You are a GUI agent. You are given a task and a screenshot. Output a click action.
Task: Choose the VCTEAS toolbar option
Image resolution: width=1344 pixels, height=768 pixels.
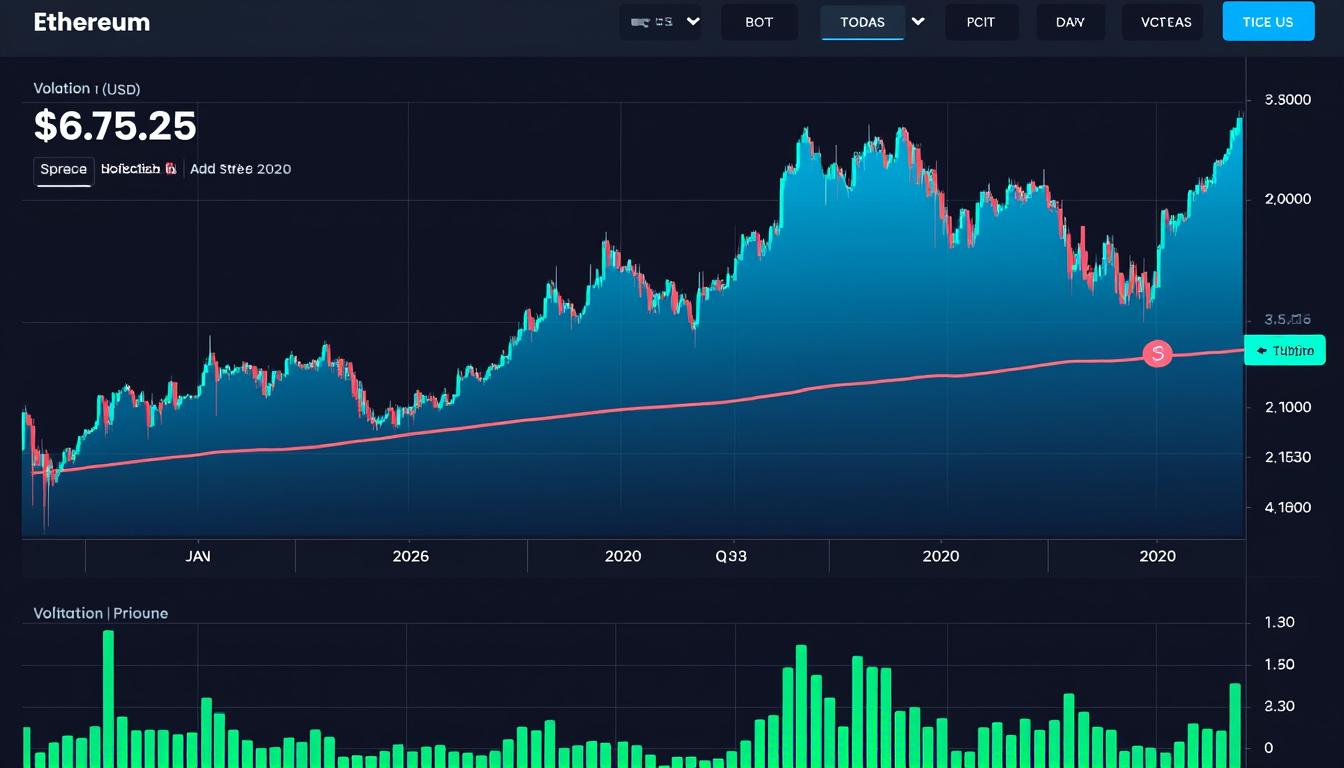[x=1162, y=22]
